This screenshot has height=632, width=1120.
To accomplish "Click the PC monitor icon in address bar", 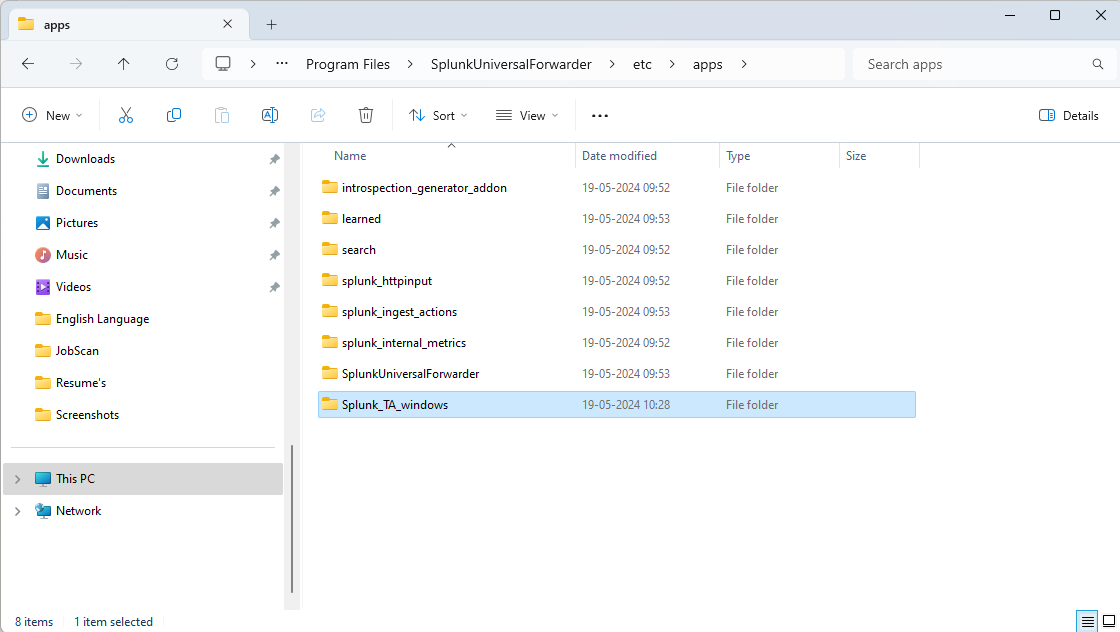I will tap(223, 64).
